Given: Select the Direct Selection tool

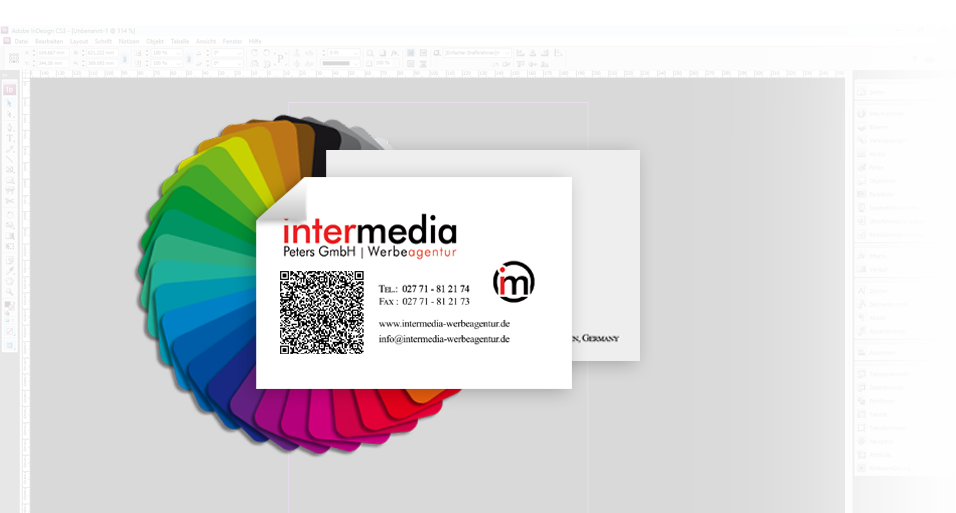Looking at the screenshot, I should tap(10, 115).
